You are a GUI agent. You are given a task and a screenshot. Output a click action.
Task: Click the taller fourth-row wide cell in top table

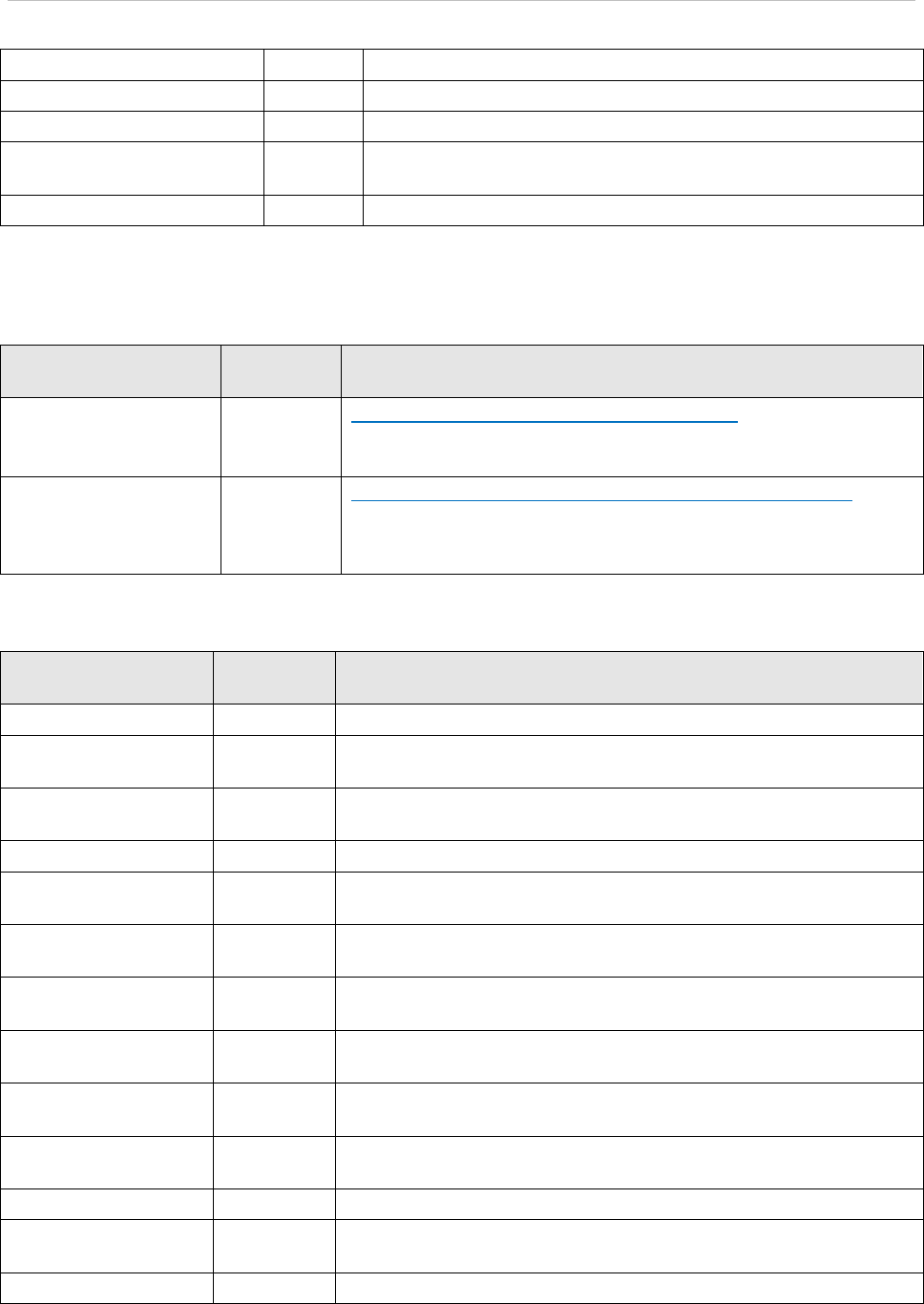click(x=642, y=168)
